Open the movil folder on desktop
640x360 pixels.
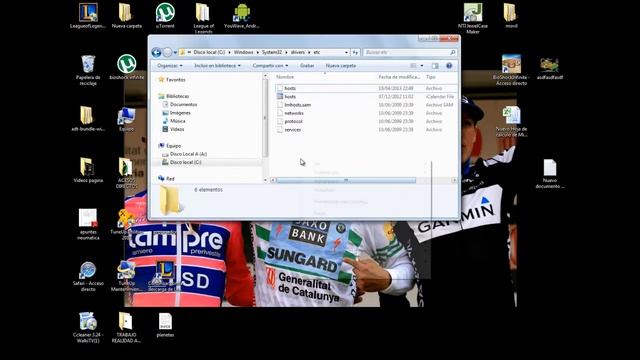coord(510,16)
